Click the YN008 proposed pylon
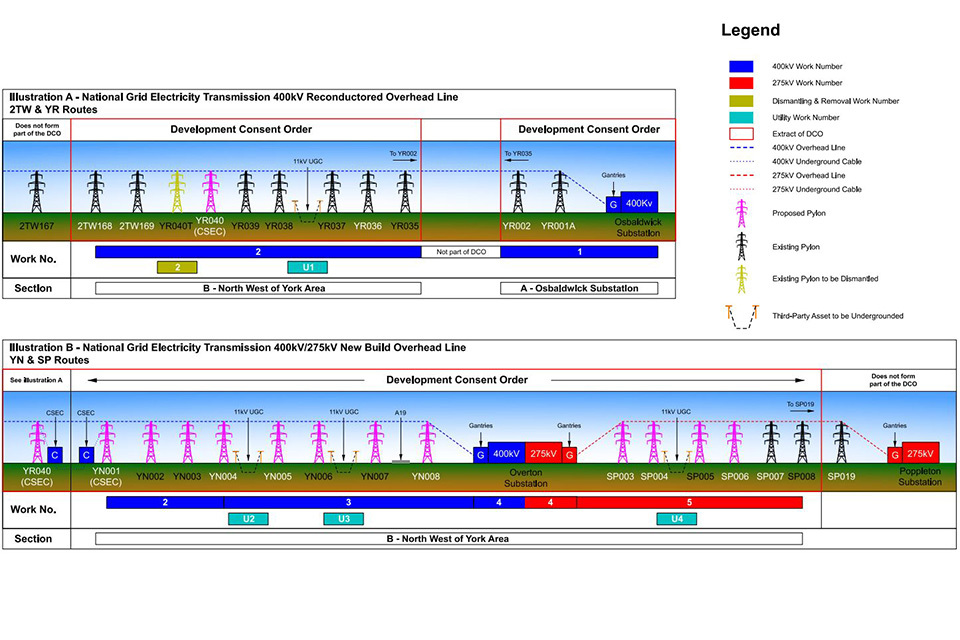This screenshot has height=640, width=960. coord(427,442)
